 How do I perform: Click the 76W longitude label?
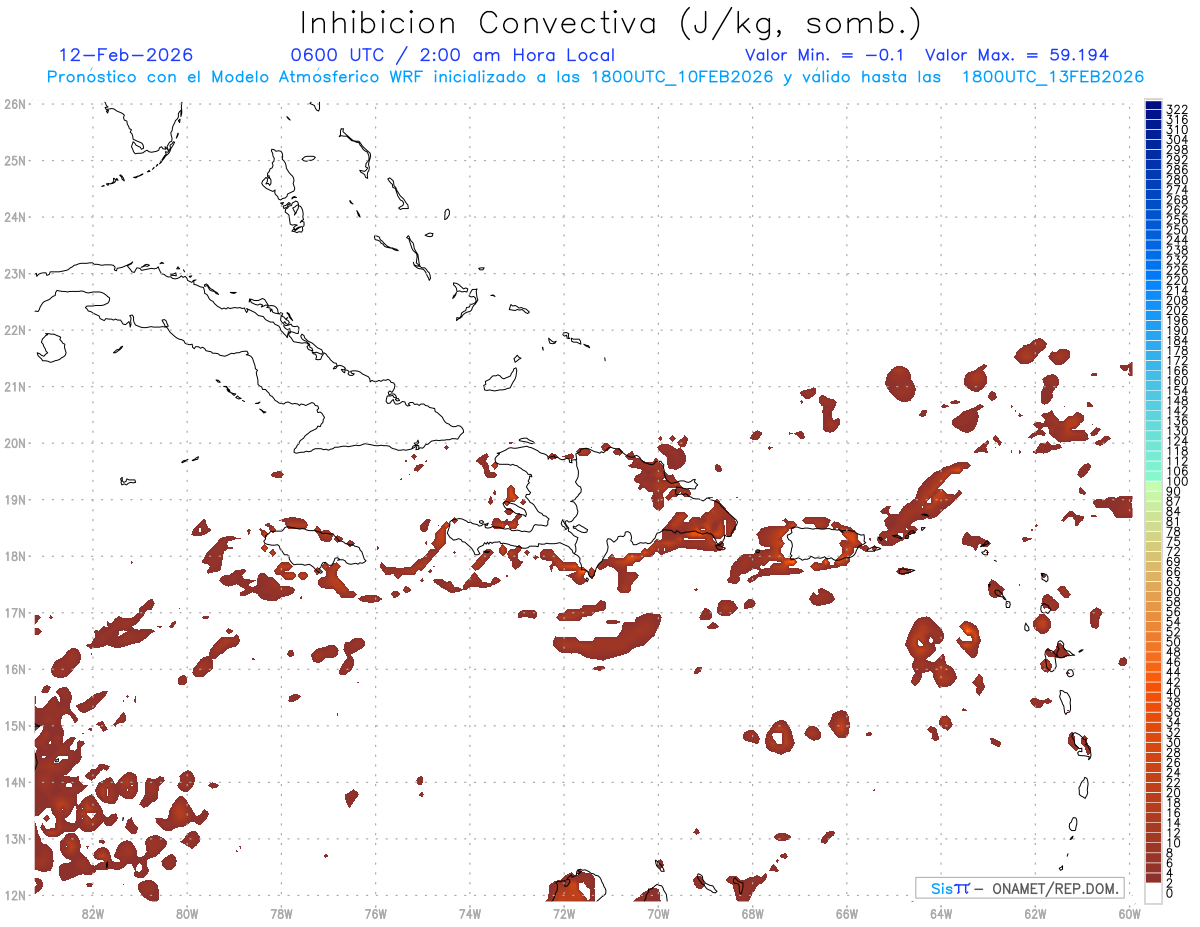tap(376, 913)
